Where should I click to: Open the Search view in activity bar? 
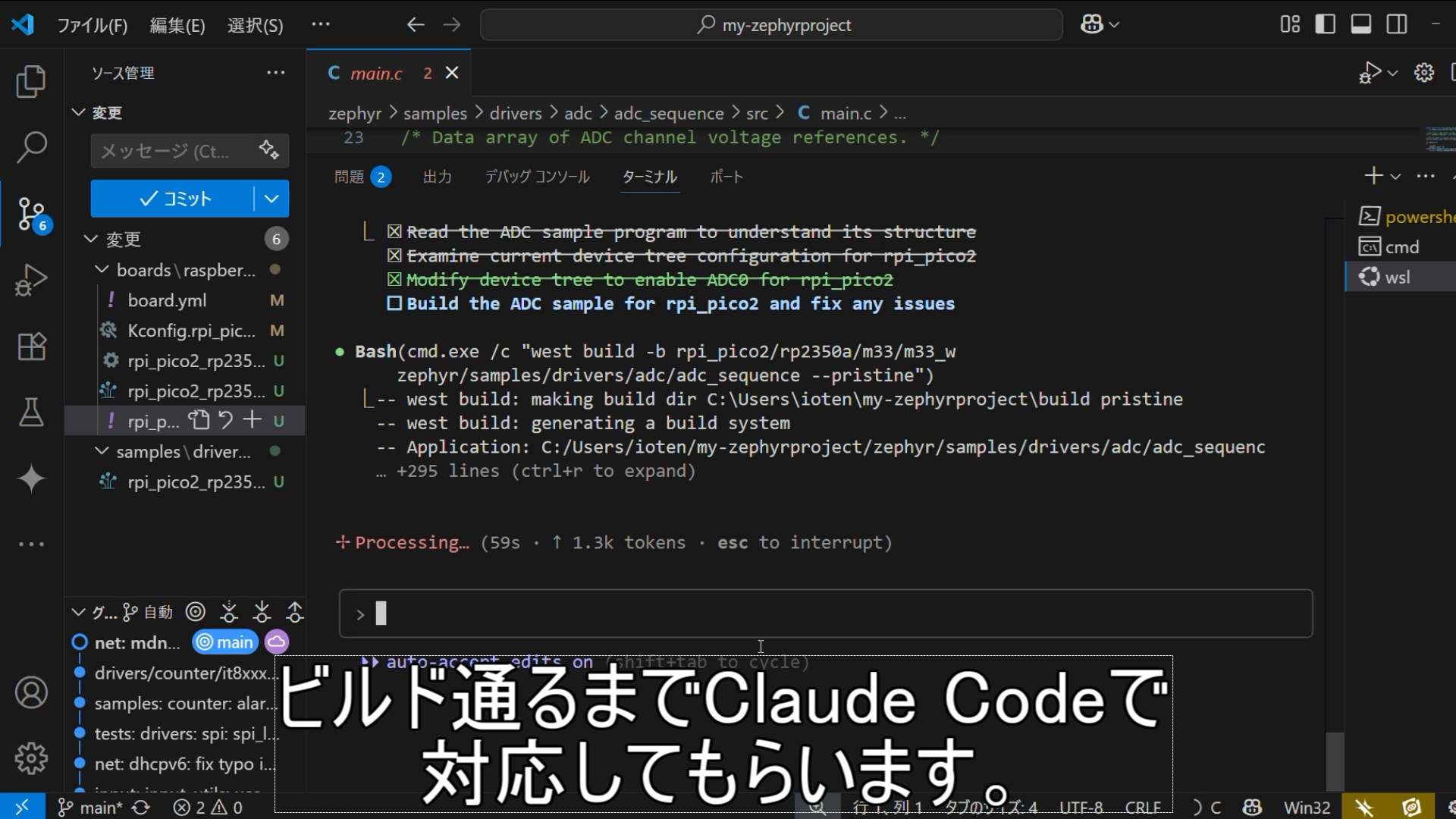click(31, 147)
